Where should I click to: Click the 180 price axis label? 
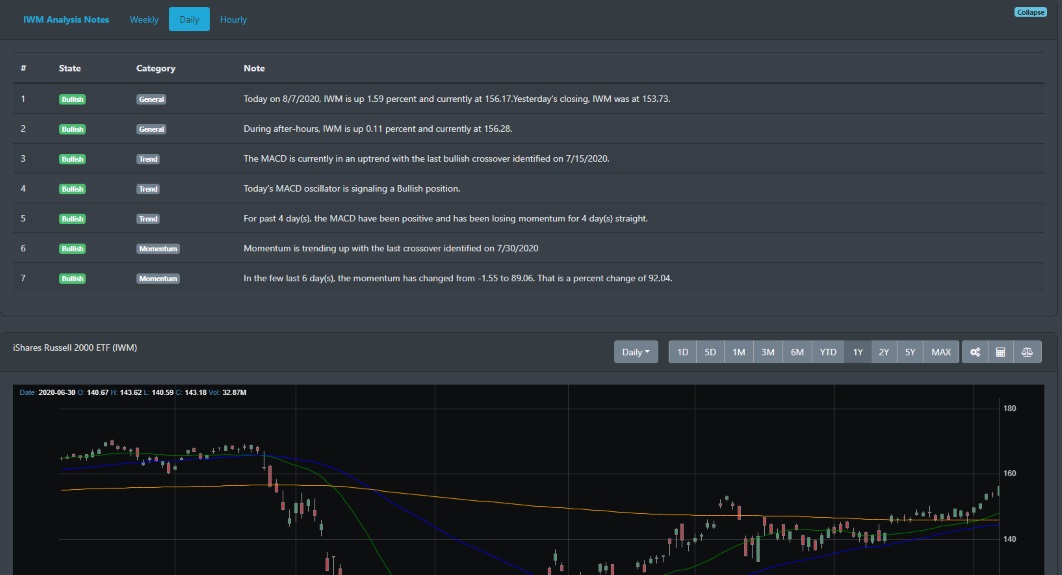pyautogui.click(x=1009, y=408)
